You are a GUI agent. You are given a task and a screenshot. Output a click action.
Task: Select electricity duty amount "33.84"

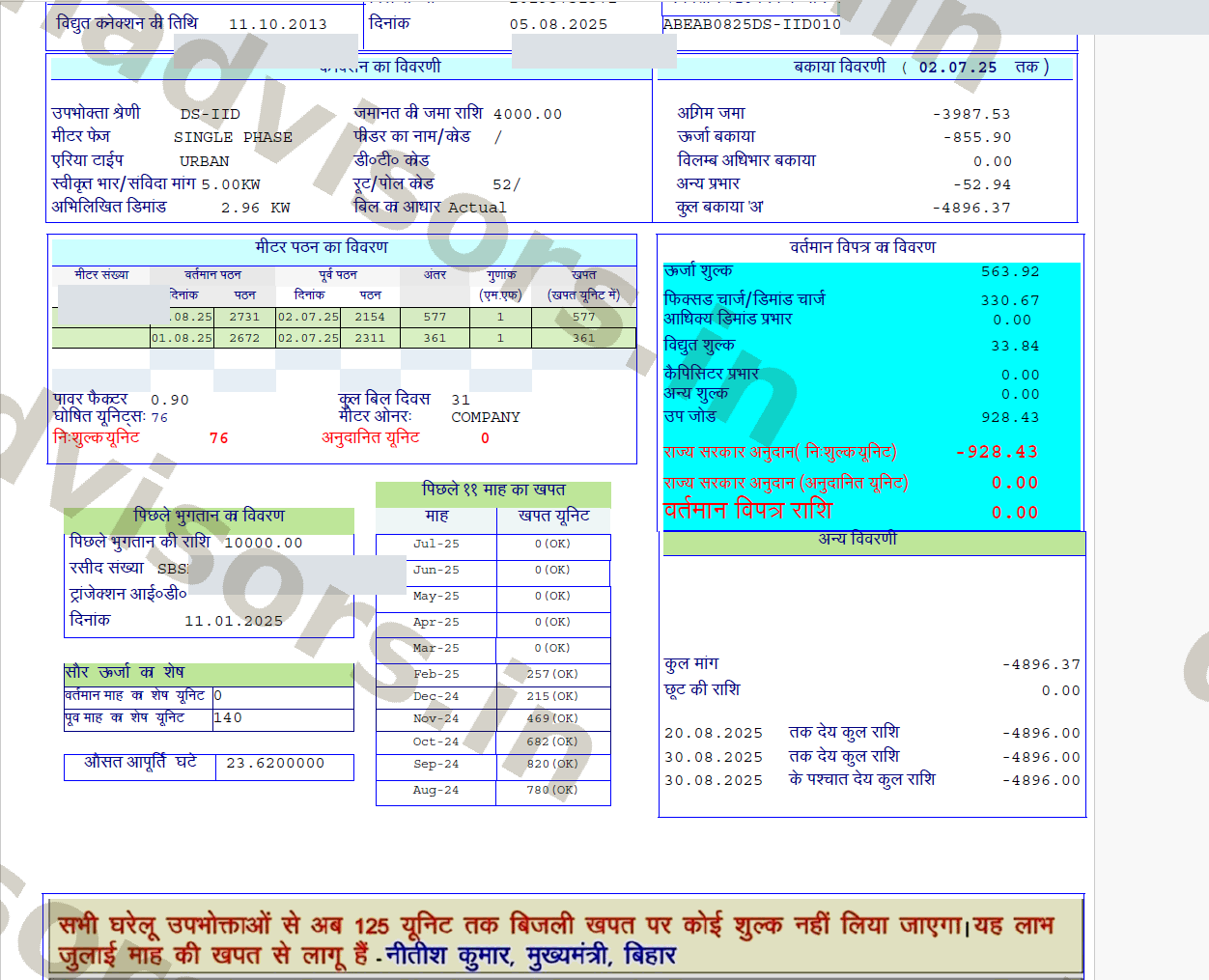click(1016, 347)
